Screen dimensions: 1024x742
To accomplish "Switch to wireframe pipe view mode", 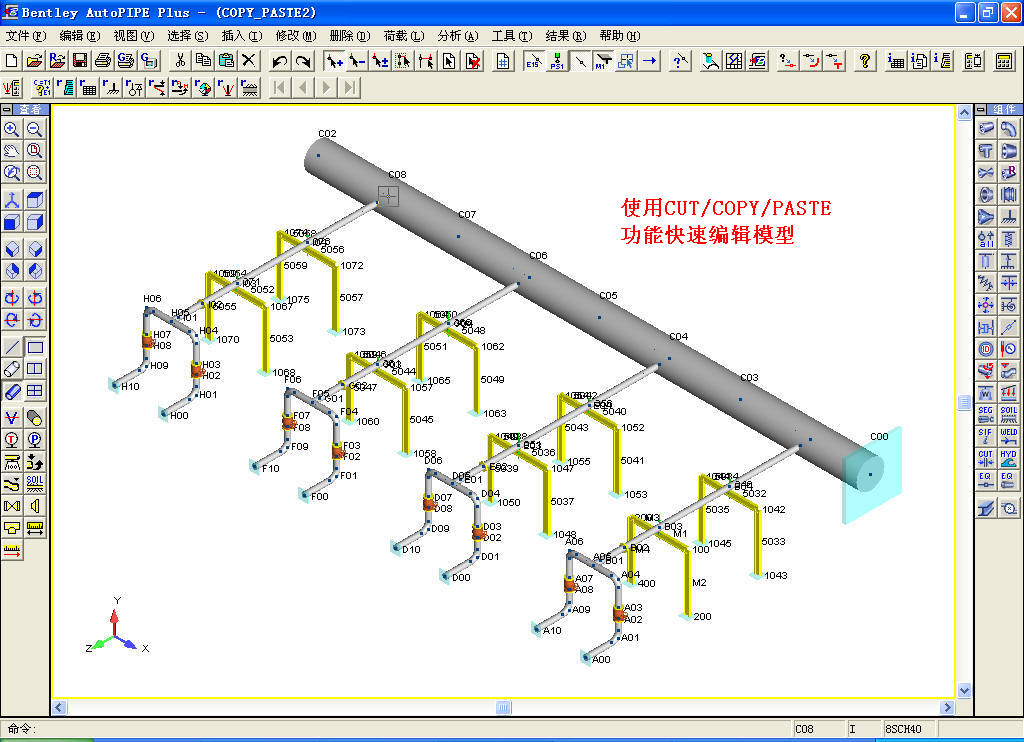I will 12,369.
